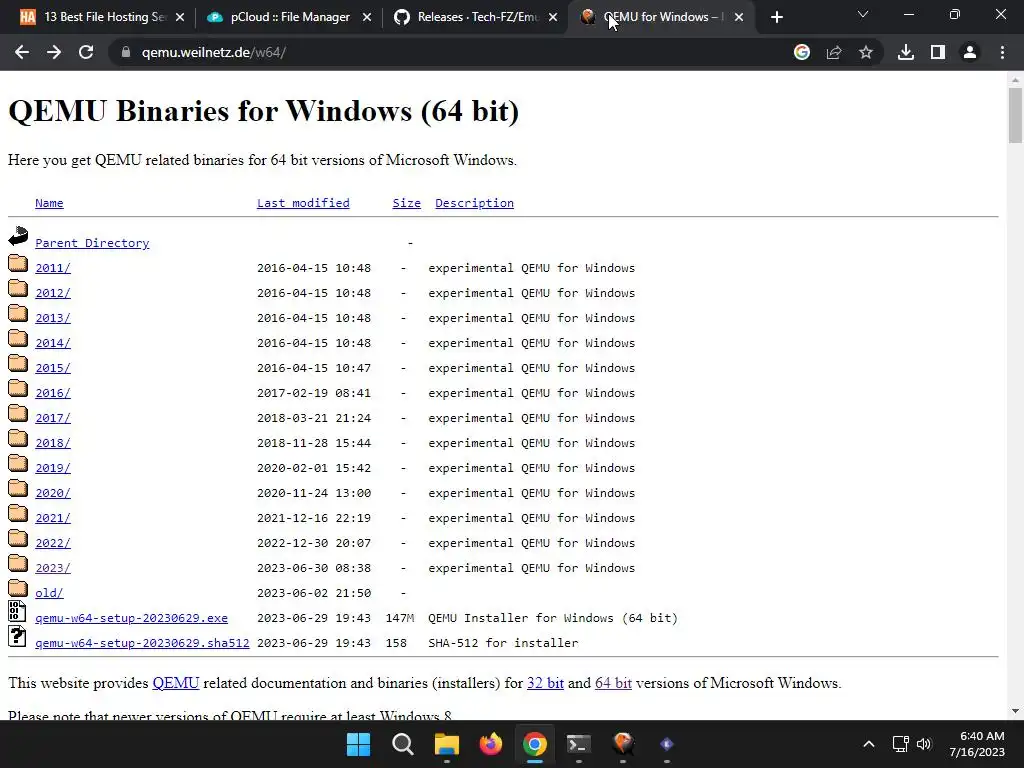The width and height of the screenshot is (1024, 768).
Task: Click the Parent Directory back-arrow icon
Action: point(18,236)
